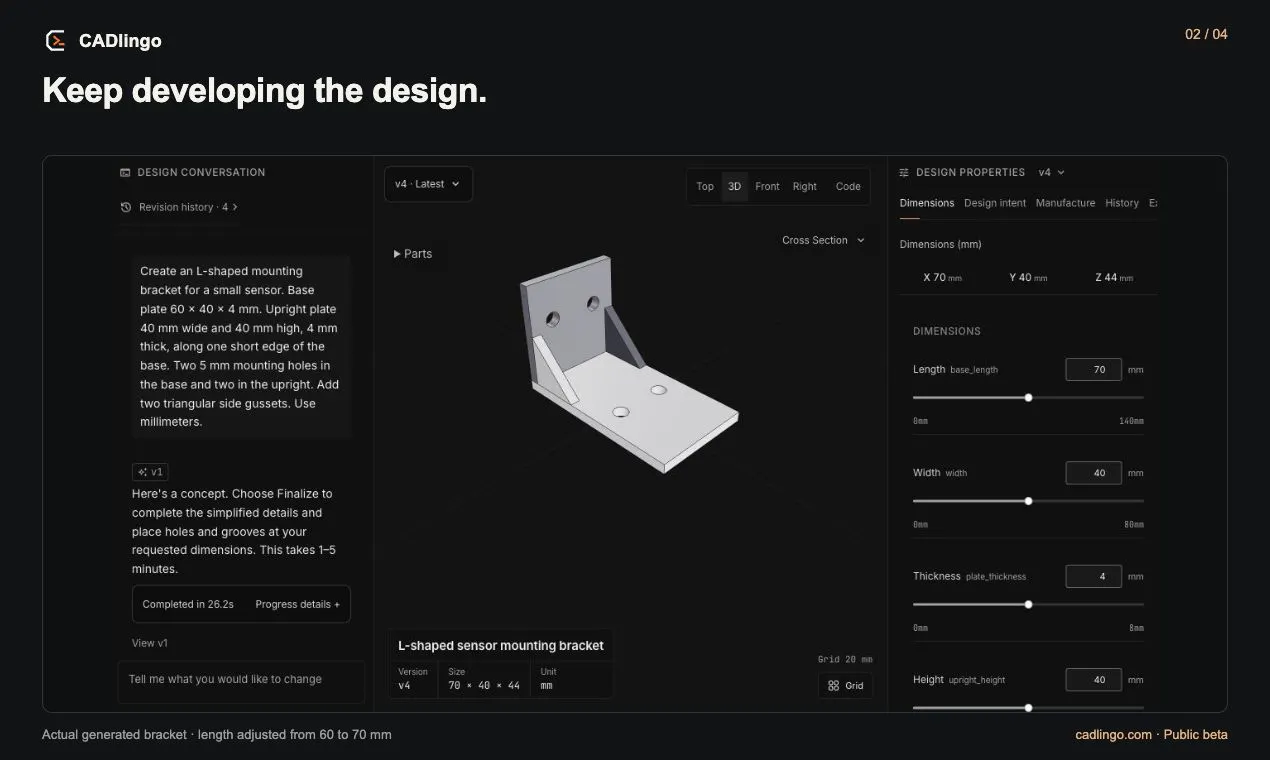The height and width of the screenshot is (760, 1270).
Task: Switch to 3D view
Action: [x=735, y=186]
